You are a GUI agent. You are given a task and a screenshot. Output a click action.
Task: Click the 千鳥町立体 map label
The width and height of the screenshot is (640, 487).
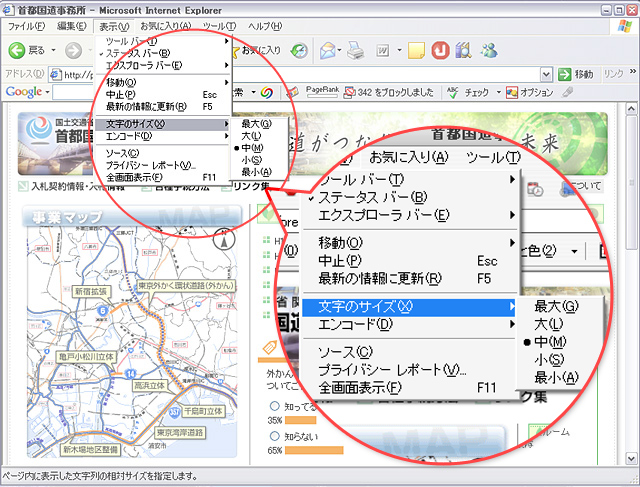click(203, 411)
